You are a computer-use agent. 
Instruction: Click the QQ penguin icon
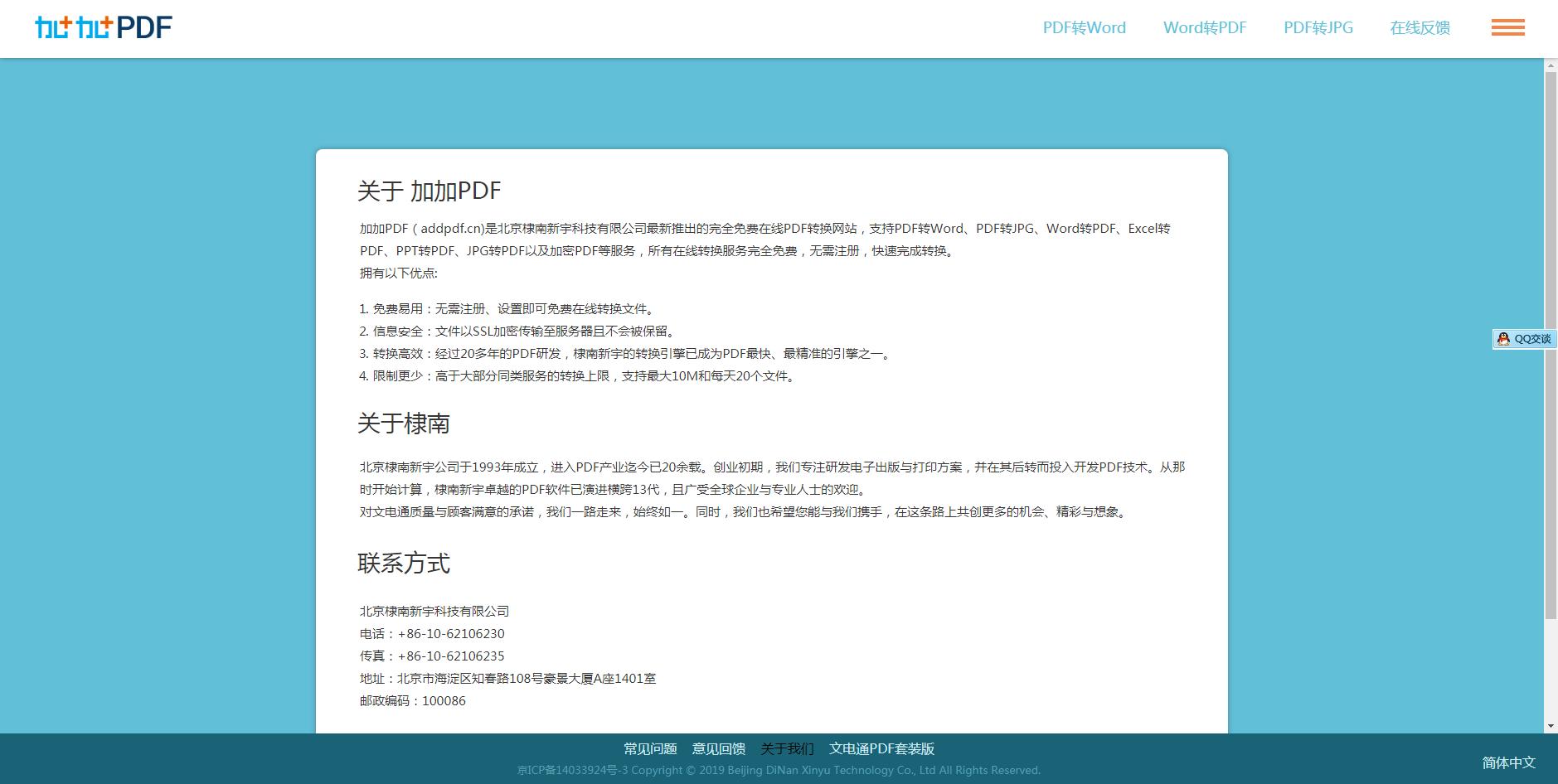(1503, 339)
